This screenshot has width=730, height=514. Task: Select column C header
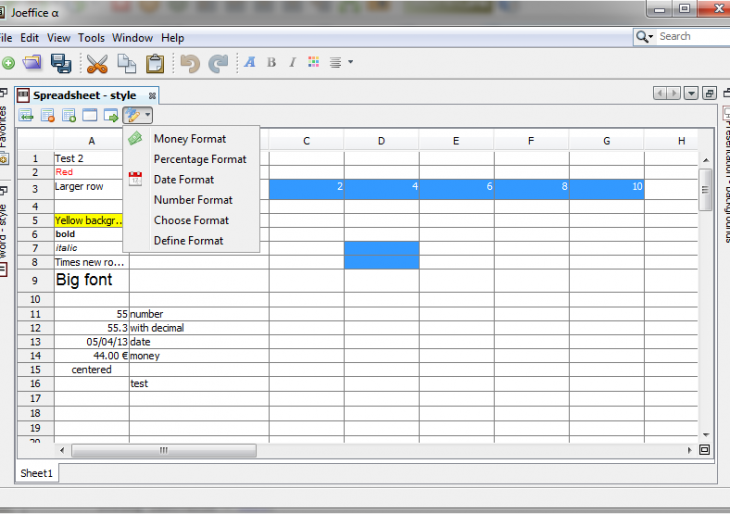(306, 141)
